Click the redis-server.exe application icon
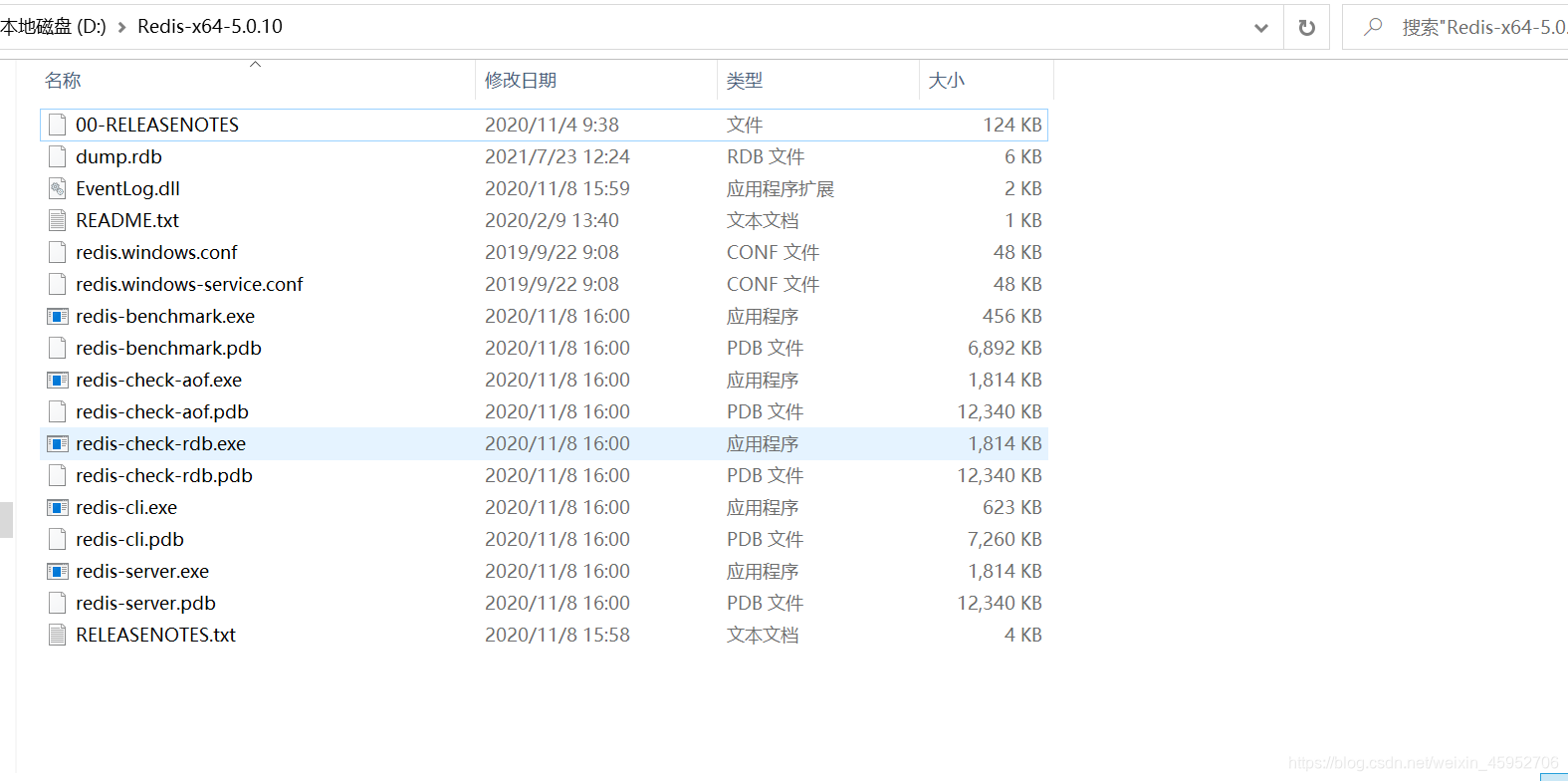This screenshot has width=1568, height=781. click(58, 571)
